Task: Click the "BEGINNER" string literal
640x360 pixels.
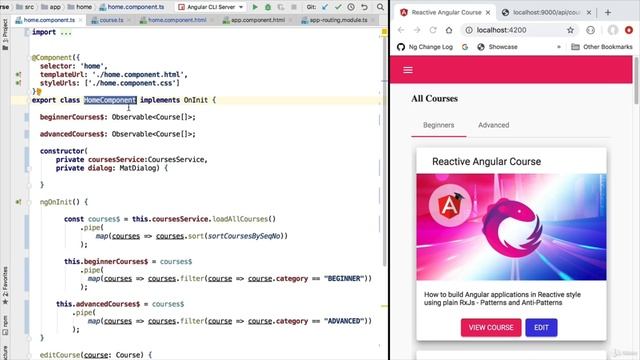Action: click(x=344, y=278)
